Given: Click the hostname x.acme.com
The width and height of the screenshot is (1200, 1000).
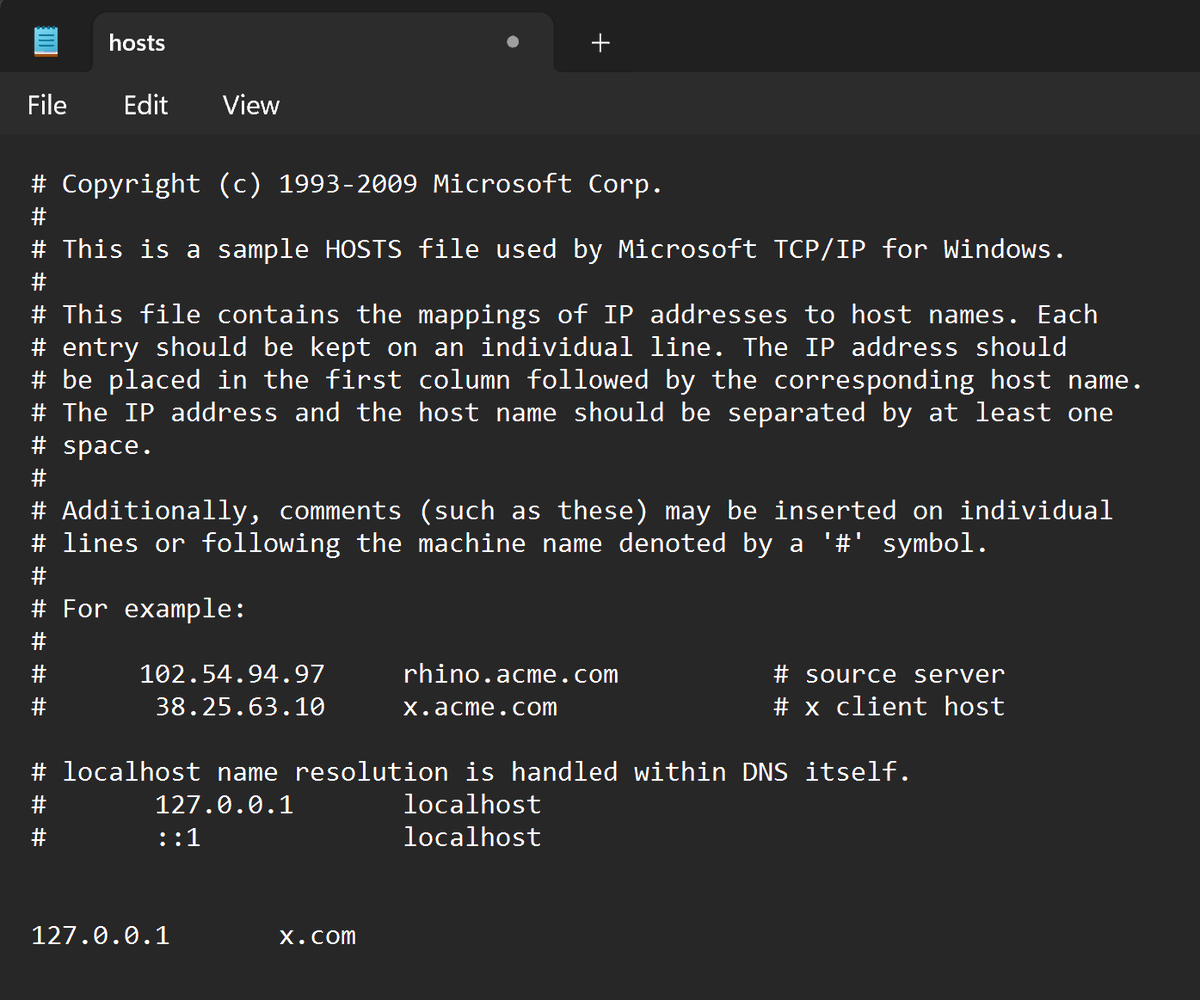Looking at the screenshot, I should [480, 707].
